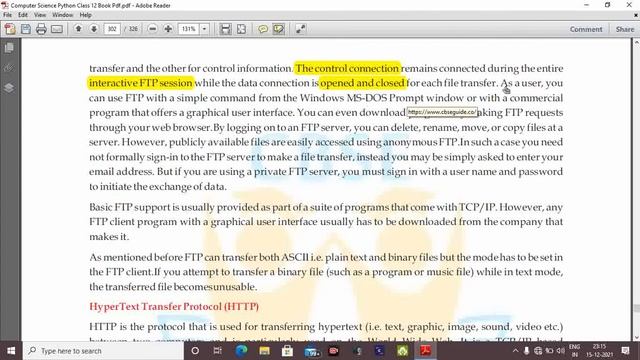Send file by email envelope icon
This screenshot has width=640, height=360.
coord(57,29)
